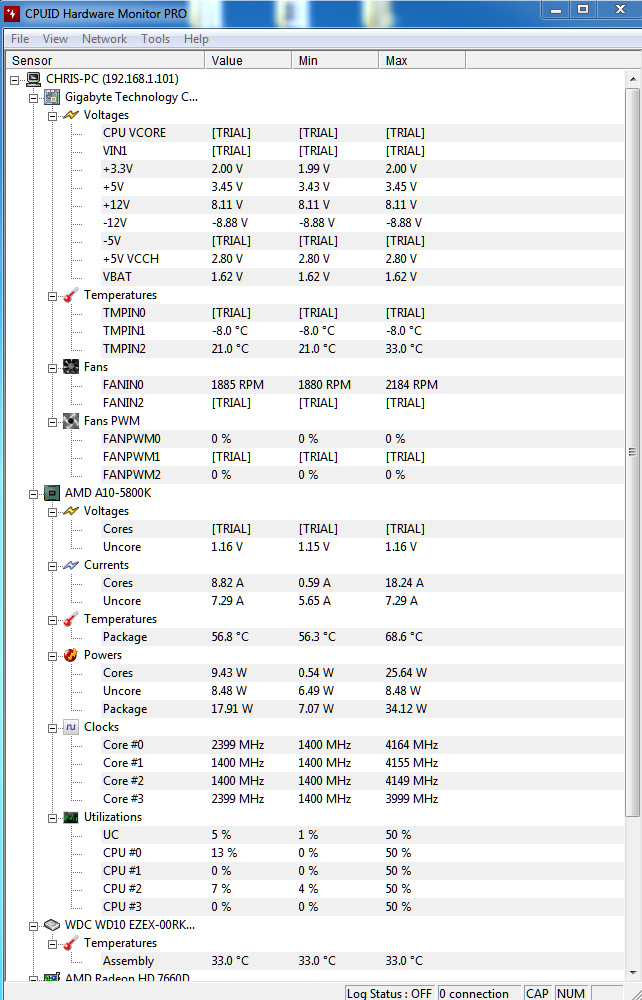Collapse the AMD A10-5800K node

click(33, 494)
